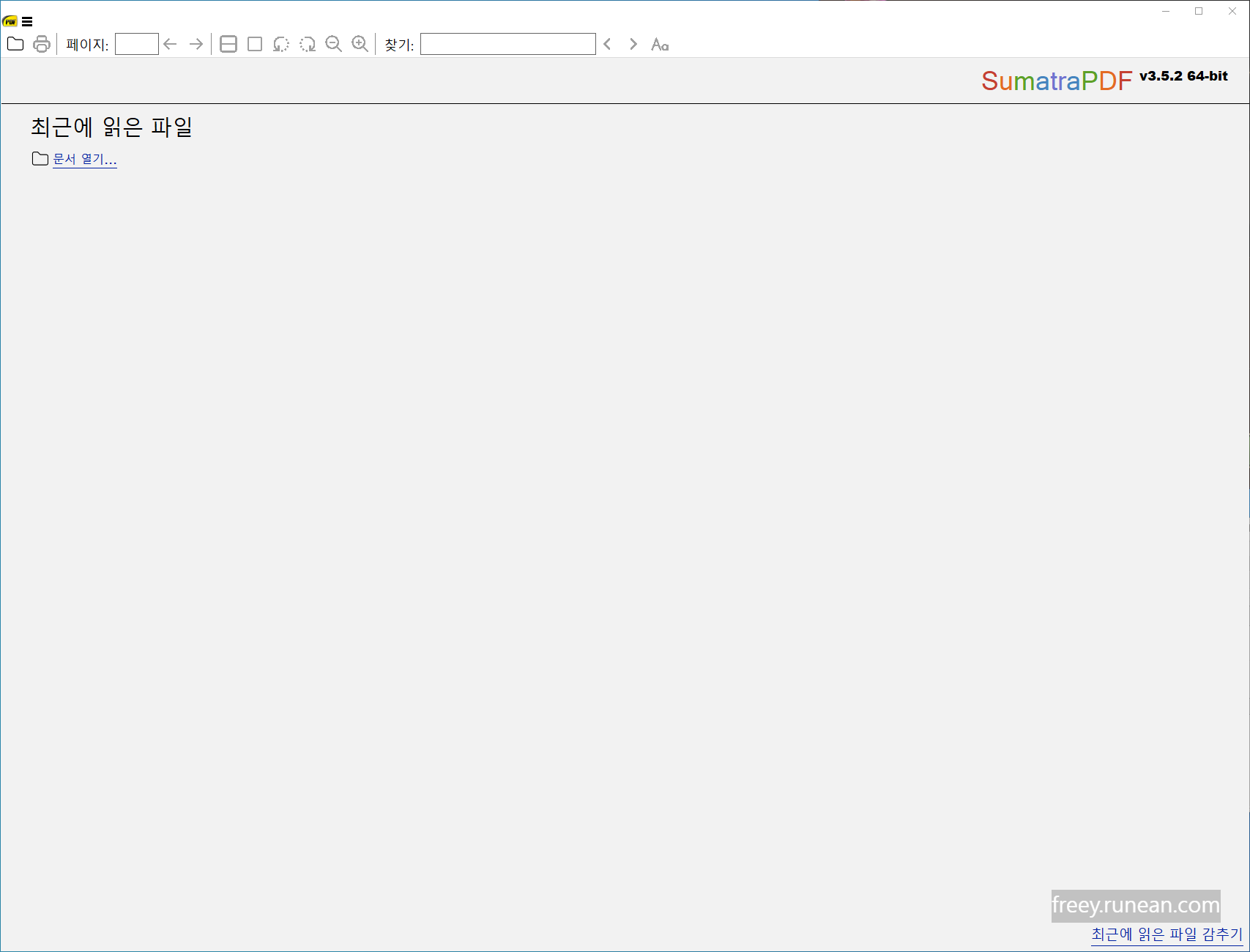
Task: Zoom out using the magnifier minus icon
Action: tap(334, 44)
